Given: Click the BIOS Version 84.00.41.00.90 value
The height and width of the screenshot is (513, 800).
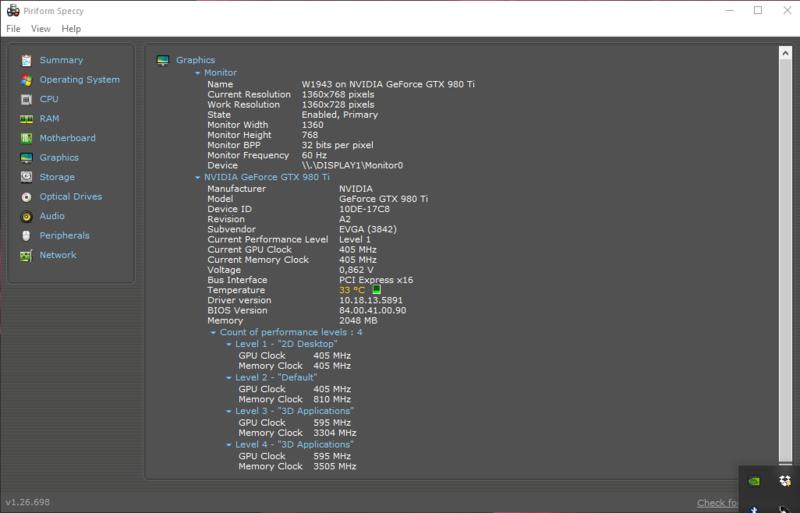Looking at the screenshot, I should pyautogui.click(x=372, y=310).
